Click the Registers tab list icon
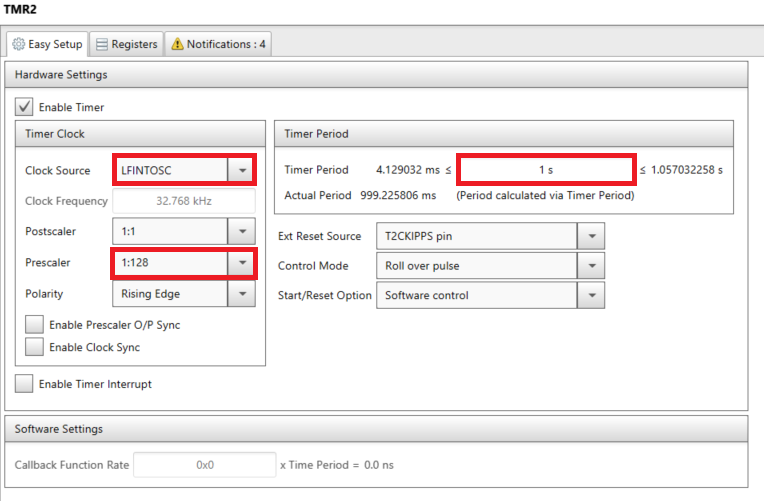This screenshot has height=501, width=764. pyautogui.click(x=101, y=44)
